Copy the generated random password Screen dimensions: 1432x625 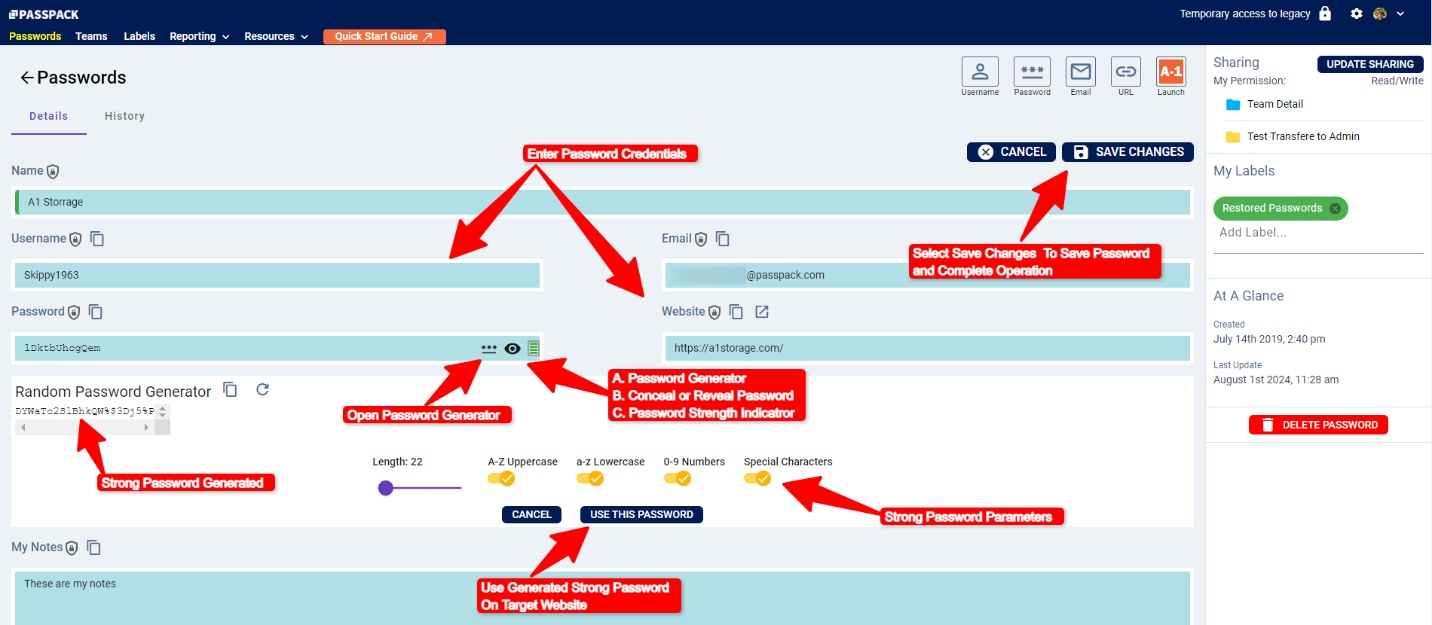click(230, 390)
